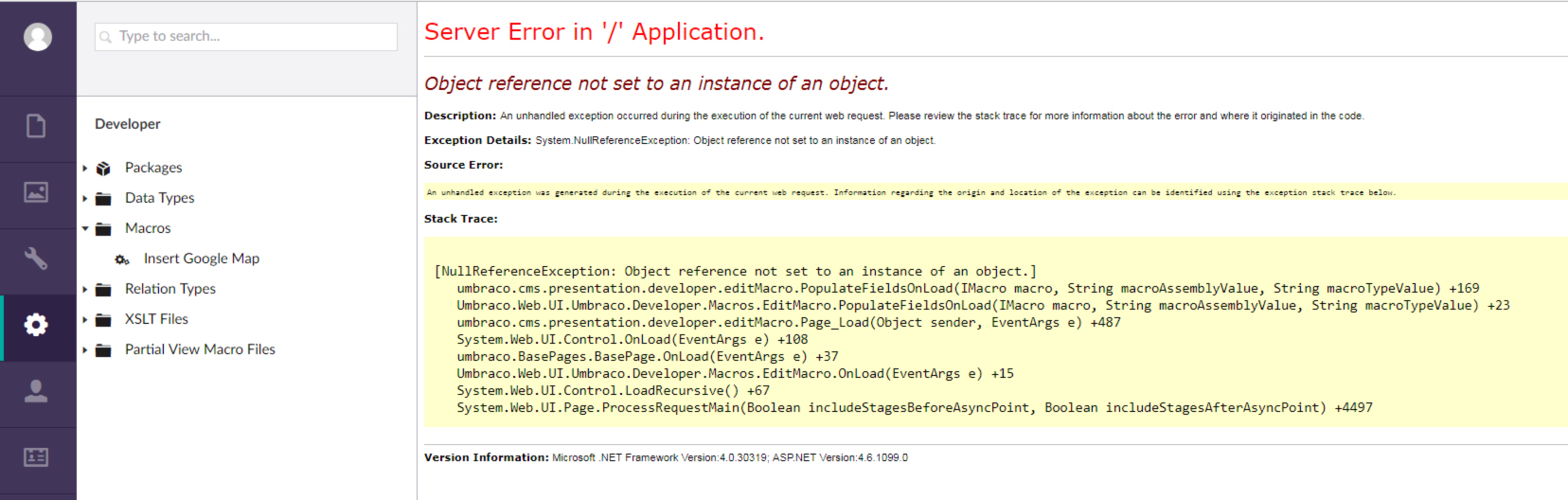1568x500 pixels.
Task: Open the Members card icon
Action: click(36, 457)
